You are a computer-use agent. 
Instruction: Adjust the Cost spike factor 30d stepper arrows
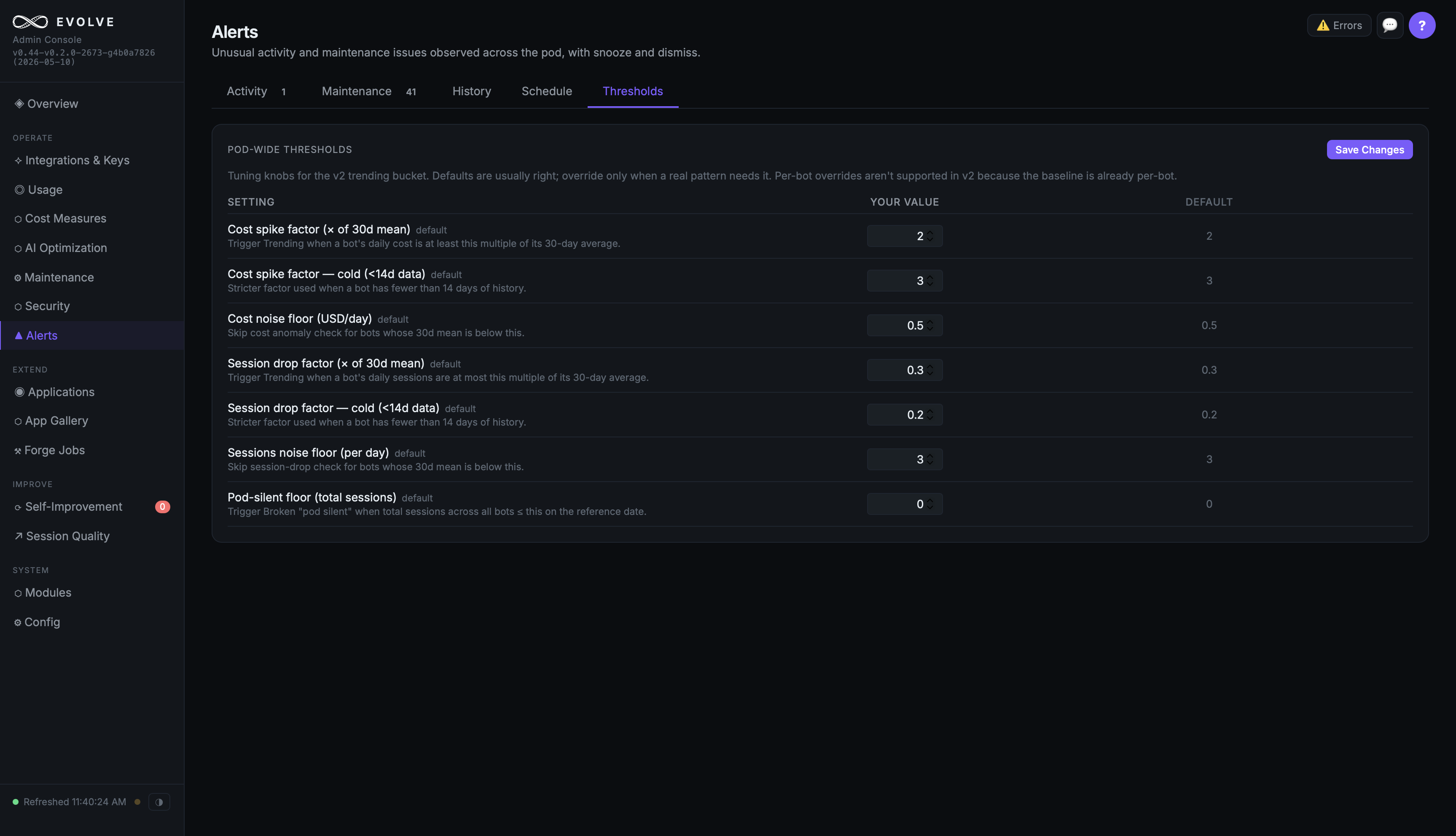(930, 236)
